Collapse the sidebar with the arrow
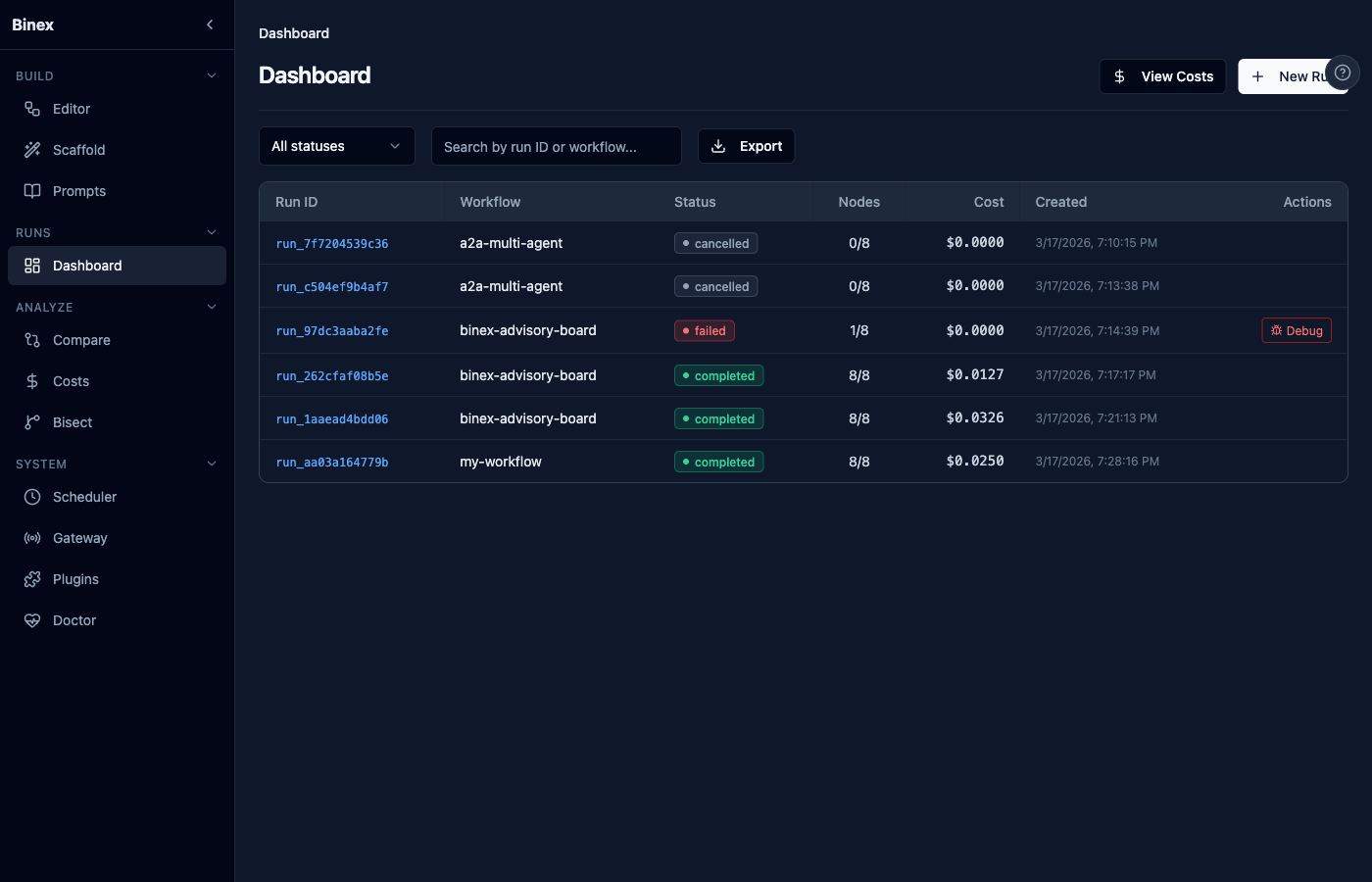 pos(209,24)
